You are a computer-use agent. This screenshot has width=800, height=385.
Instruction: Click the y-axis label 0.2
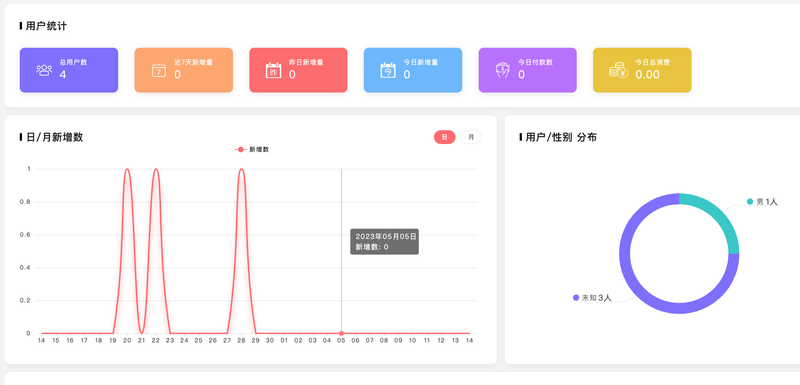25,300
